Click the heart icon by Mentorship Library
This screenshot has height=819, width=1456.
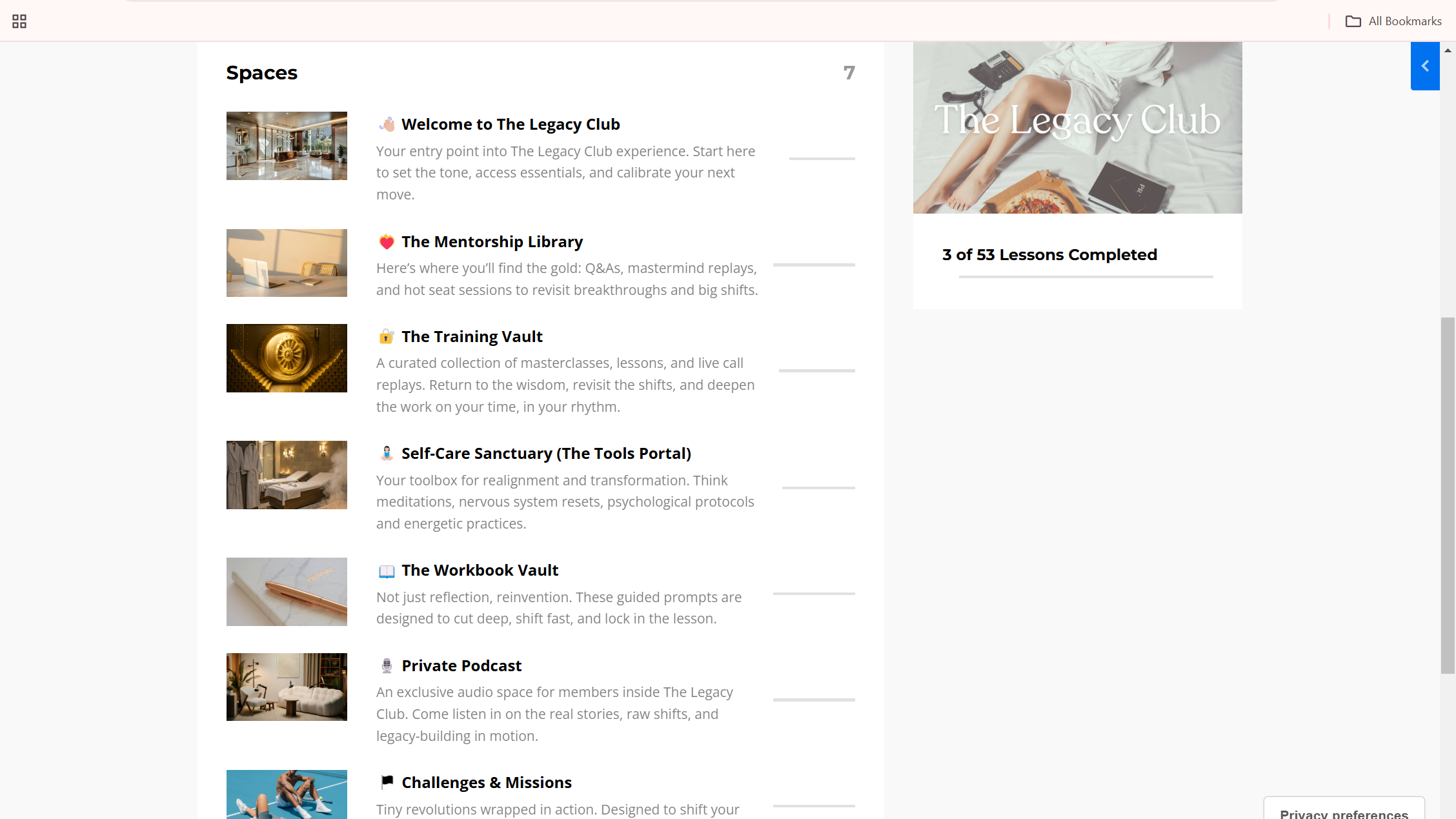point(387,242)
